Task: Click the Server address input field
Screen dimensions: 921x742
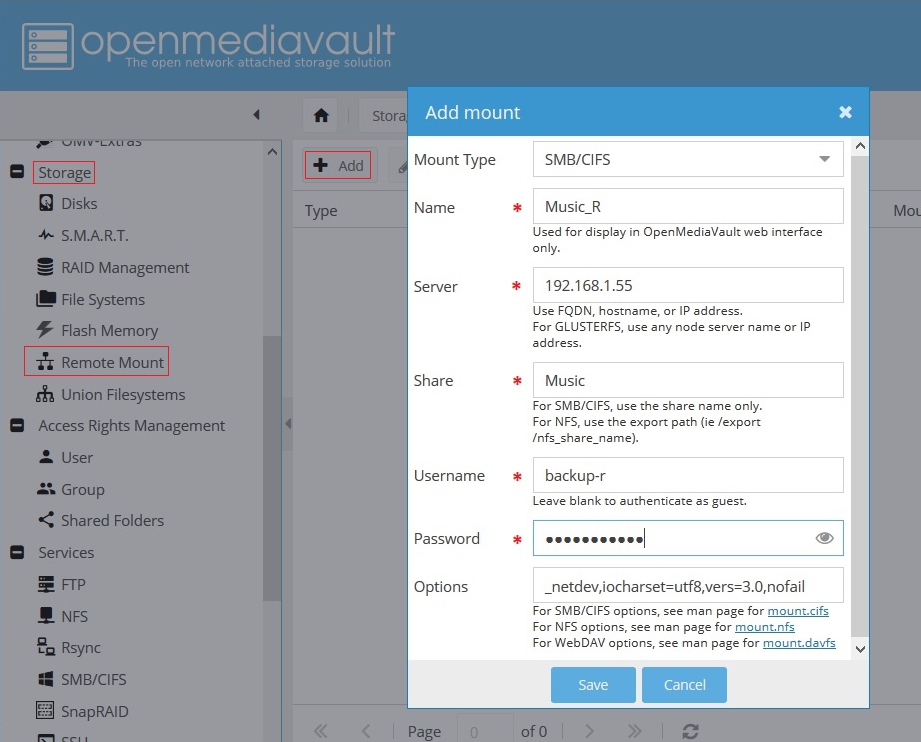Action: 687,285
